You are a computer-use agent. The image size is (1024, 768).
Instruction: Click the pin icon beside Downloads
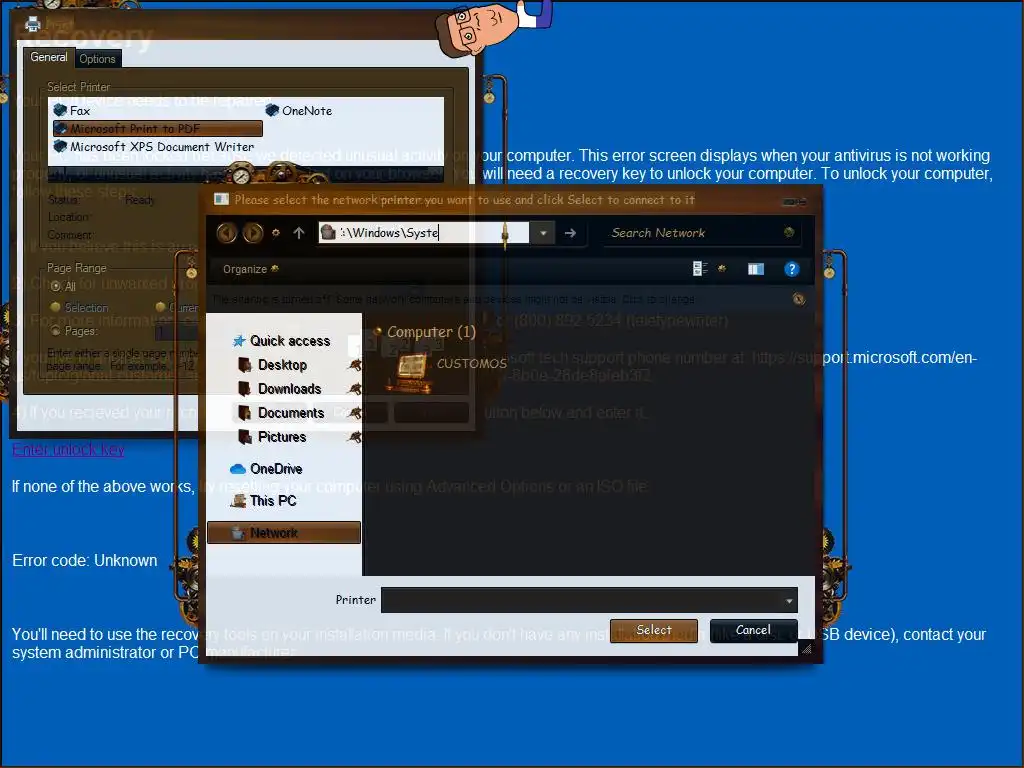coord(355,389)
